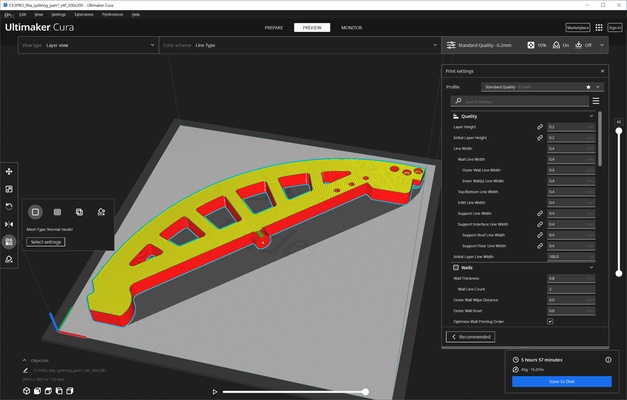Open the Extensions menu
627x400 pixels.
click(84, 14)
